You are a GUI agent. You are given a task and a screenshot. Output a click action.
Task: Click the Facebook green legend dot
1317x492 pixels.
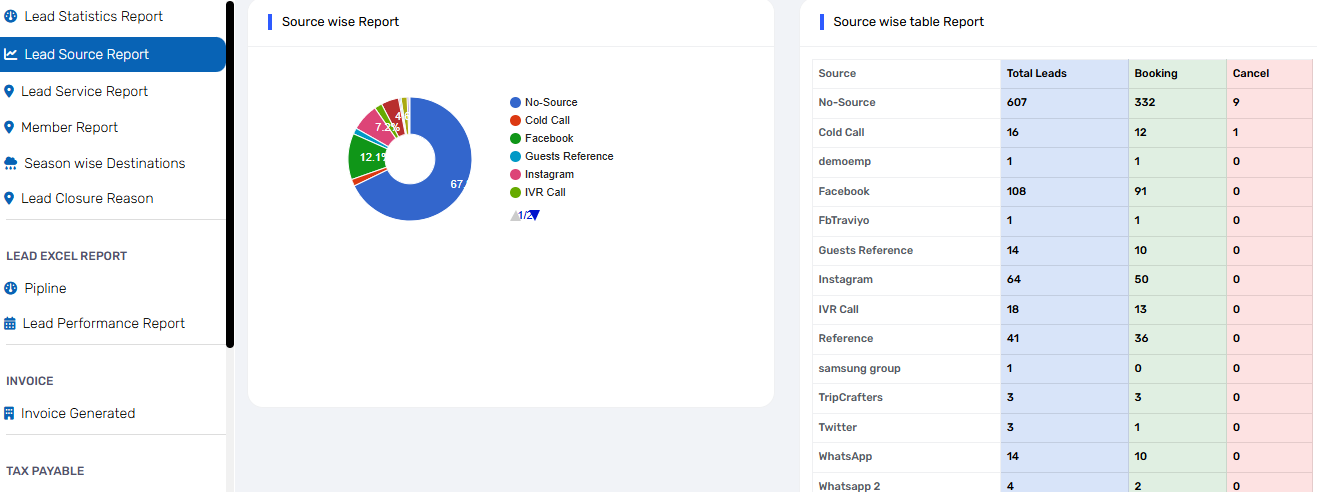[515, 138]
